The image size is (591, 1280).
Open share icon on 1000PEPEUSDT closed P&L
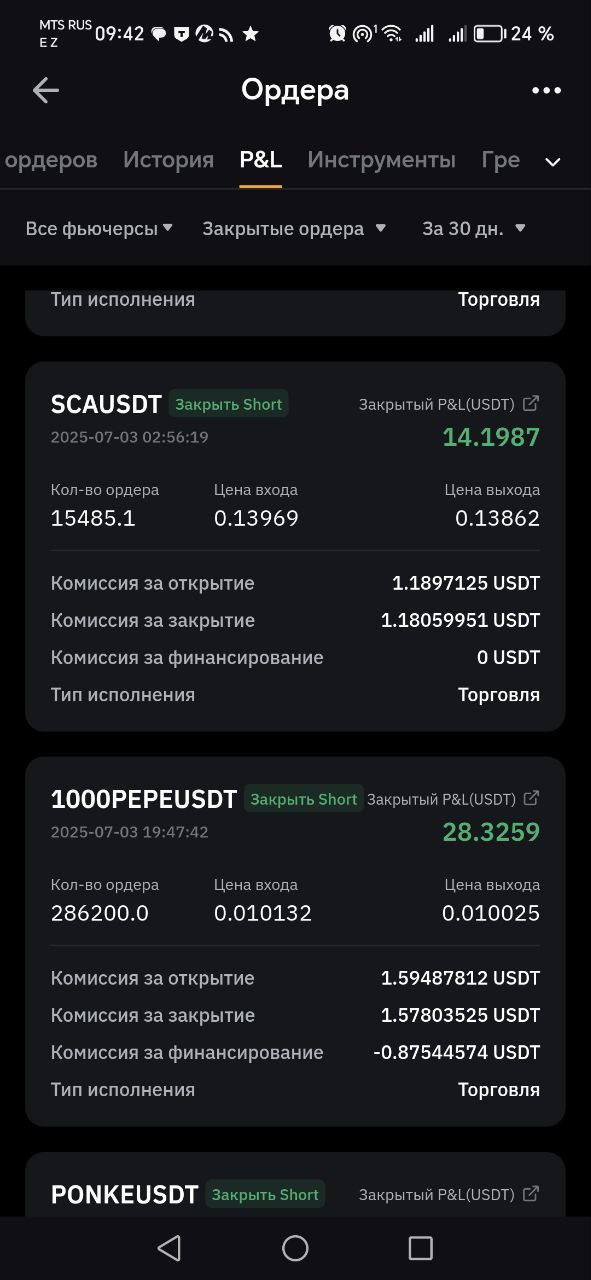coord(531,799)
